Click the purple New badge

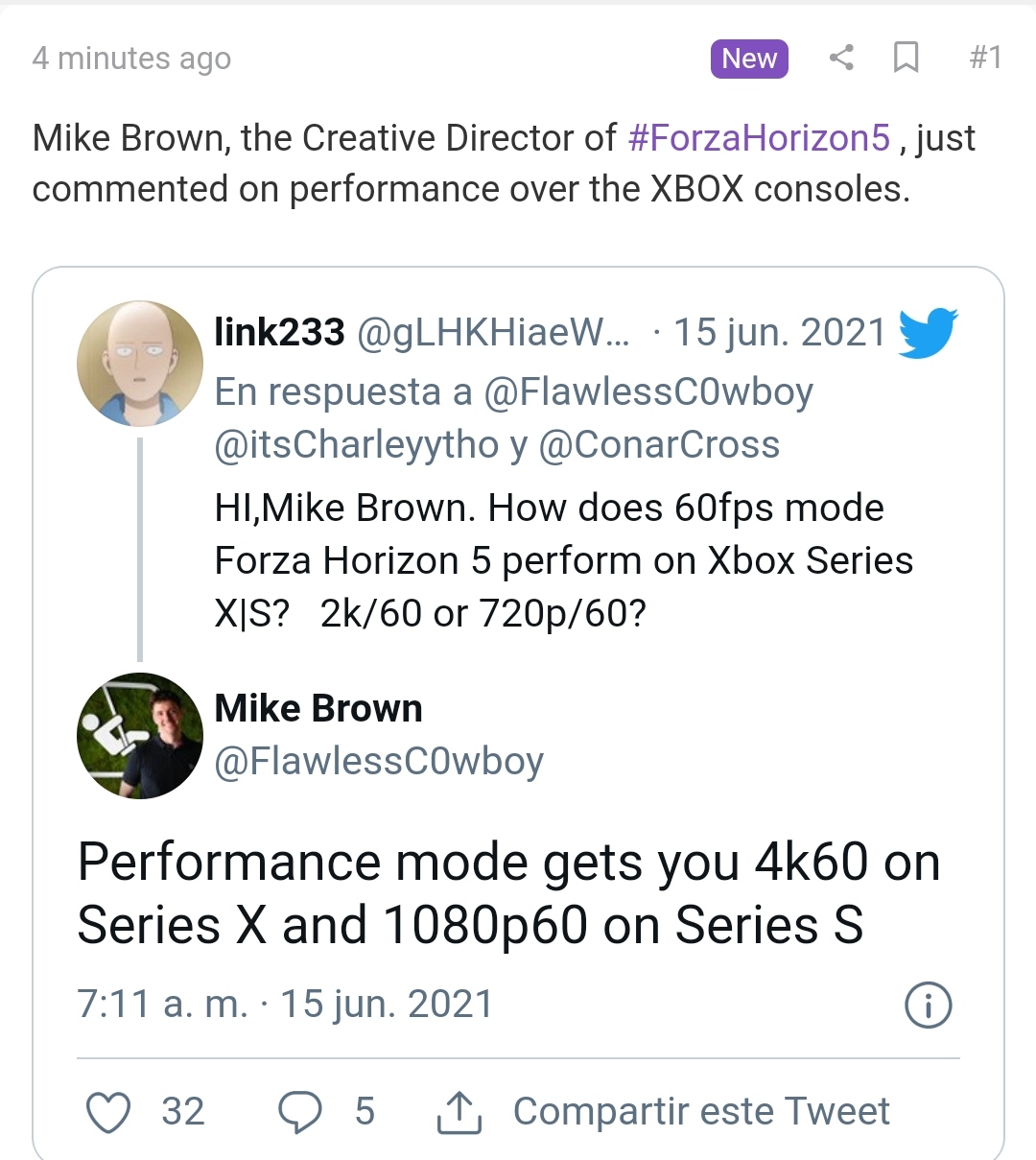pos(749,59)
